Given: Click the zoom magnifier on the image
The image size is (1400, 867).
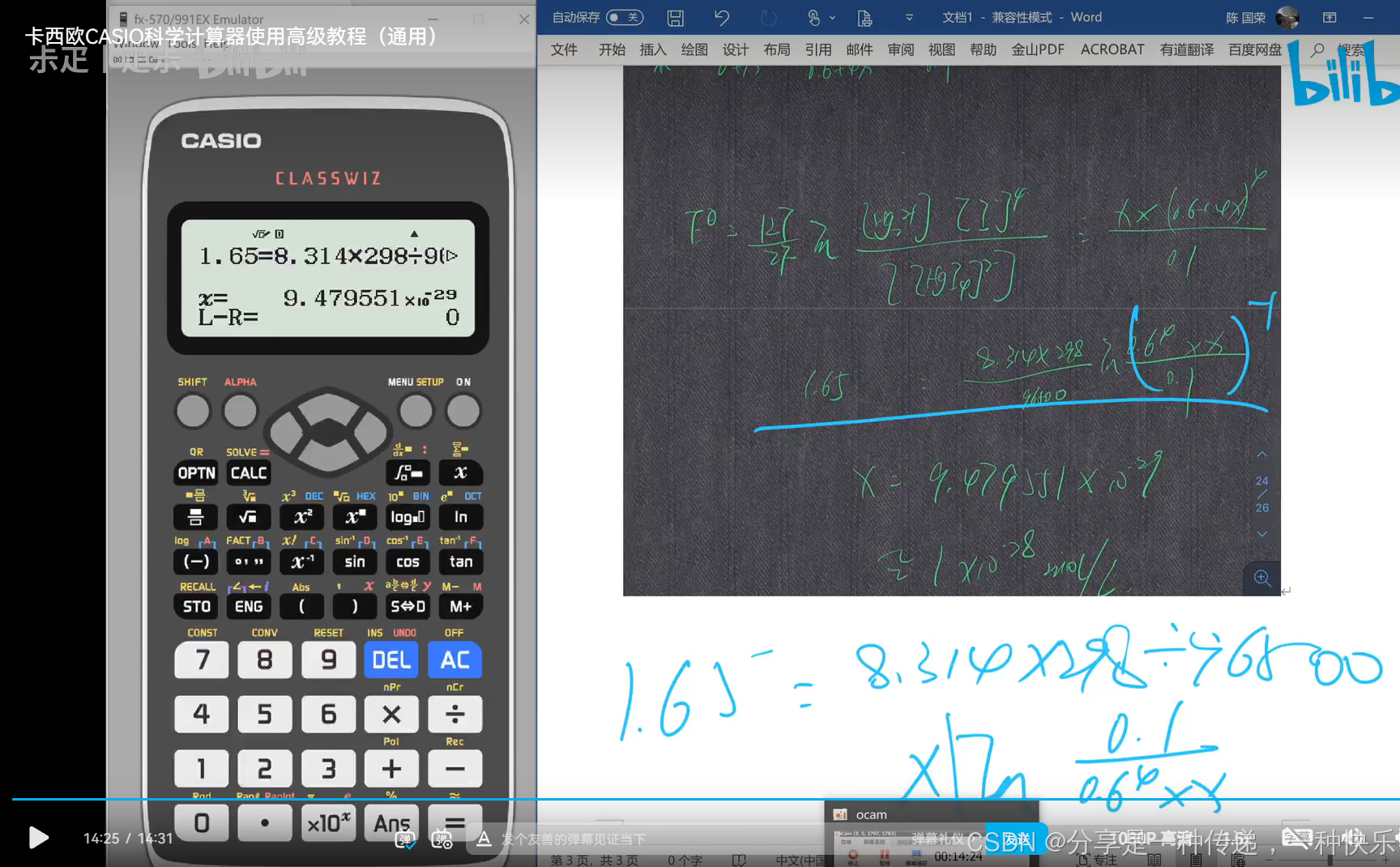Looking at the screenshot, I should (1262, 578).
